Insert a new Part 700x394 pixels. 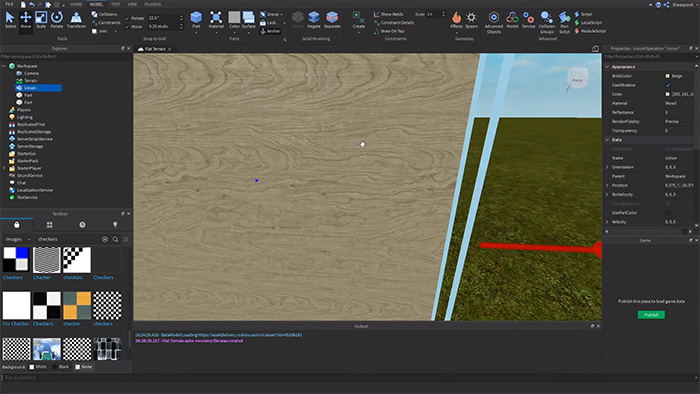click(x=196, y=20)
